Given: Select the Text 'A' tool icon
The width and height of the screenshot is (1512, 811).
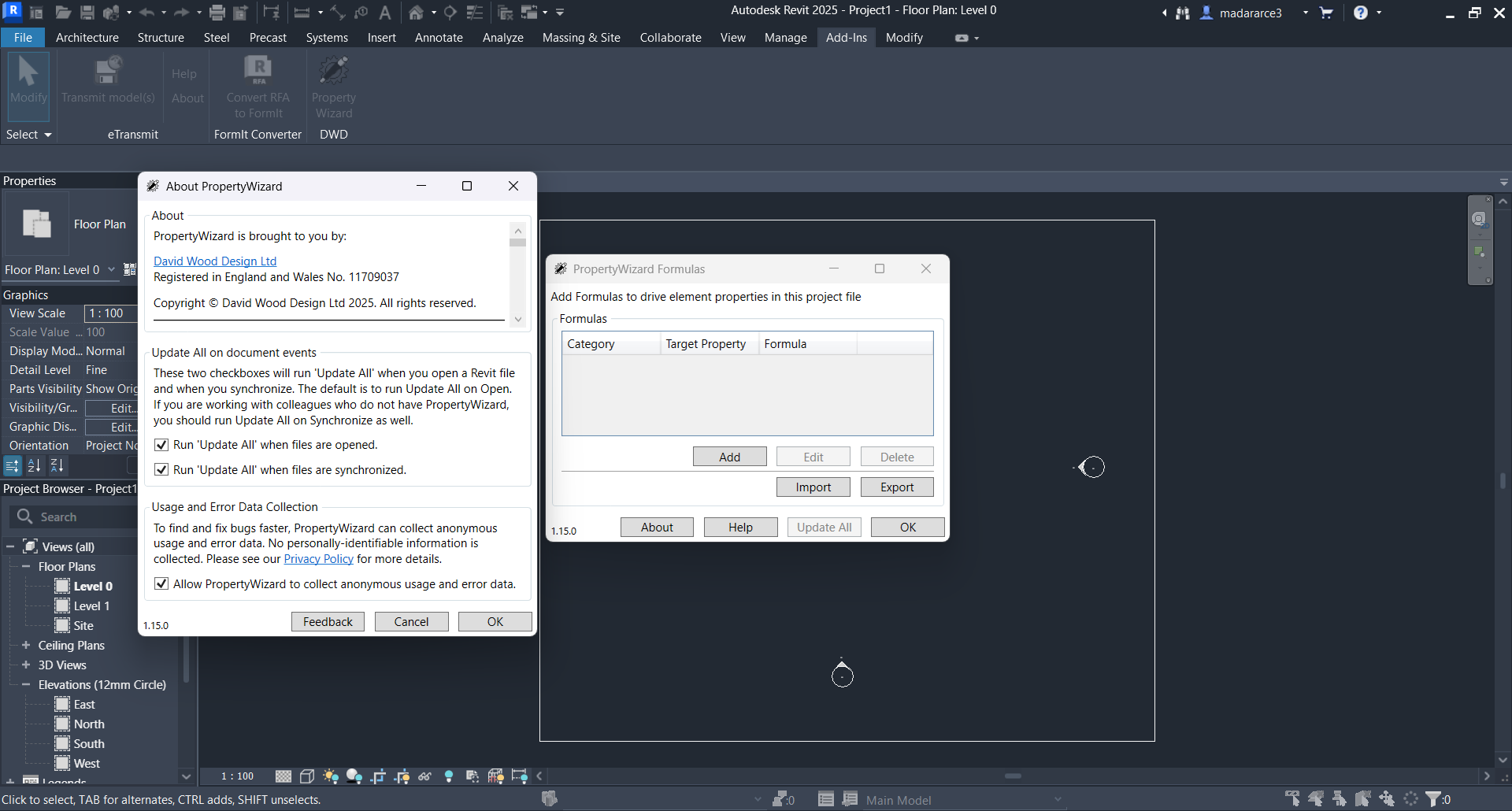Looking at the screenshot, I should (385, 13).
